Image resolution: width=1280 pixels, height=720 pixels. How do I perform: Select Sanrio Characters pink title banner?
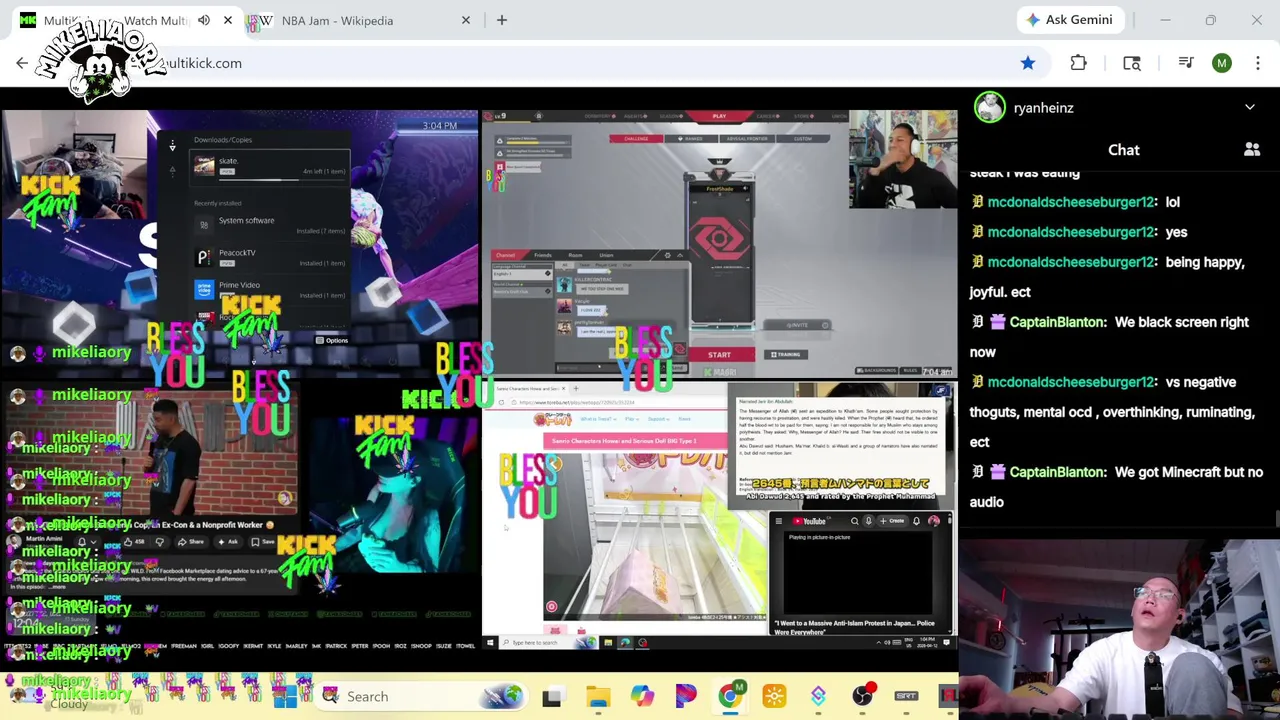click(635, 441)
